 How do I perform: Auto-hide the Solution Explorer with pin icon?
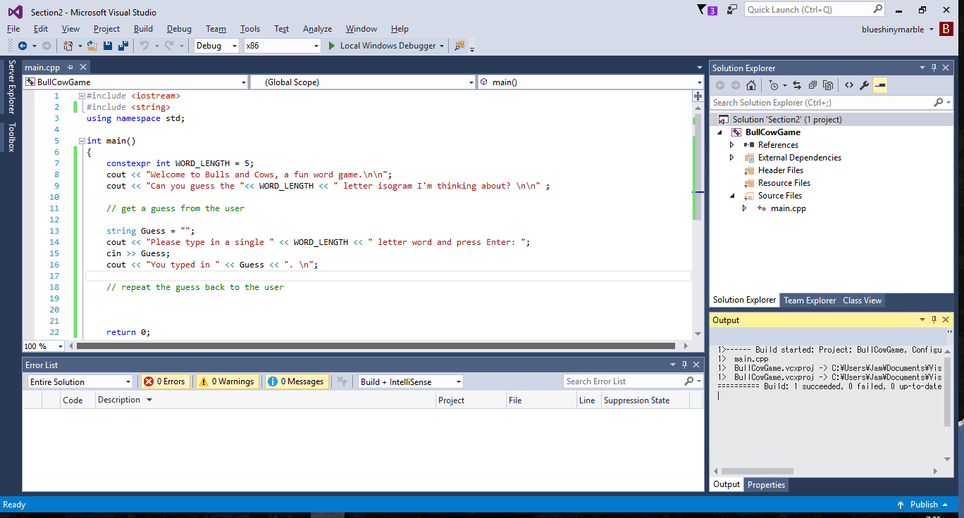pyautogui.click(x=934, y=68)
